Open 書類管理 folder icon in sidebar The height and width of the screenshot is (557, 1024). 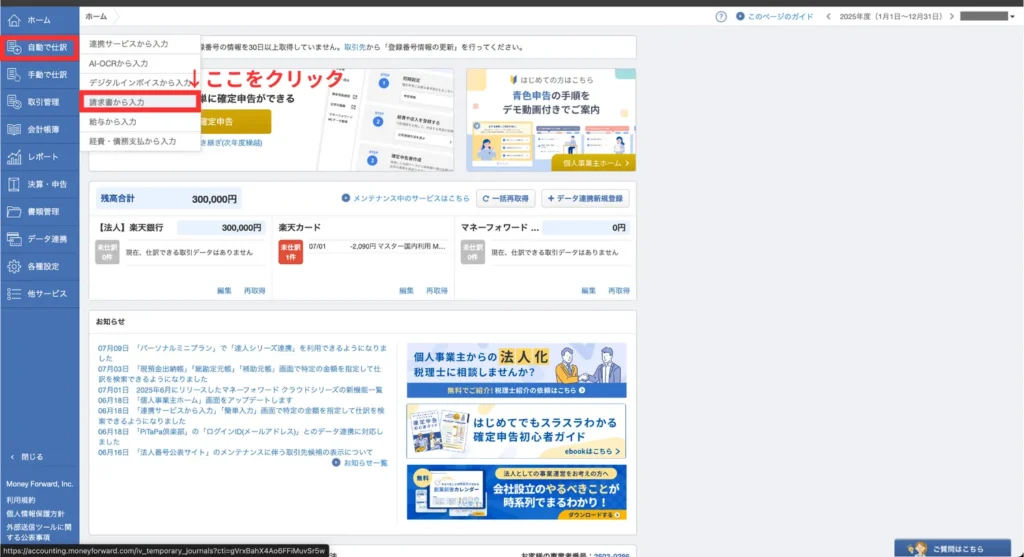click(14, 212)
